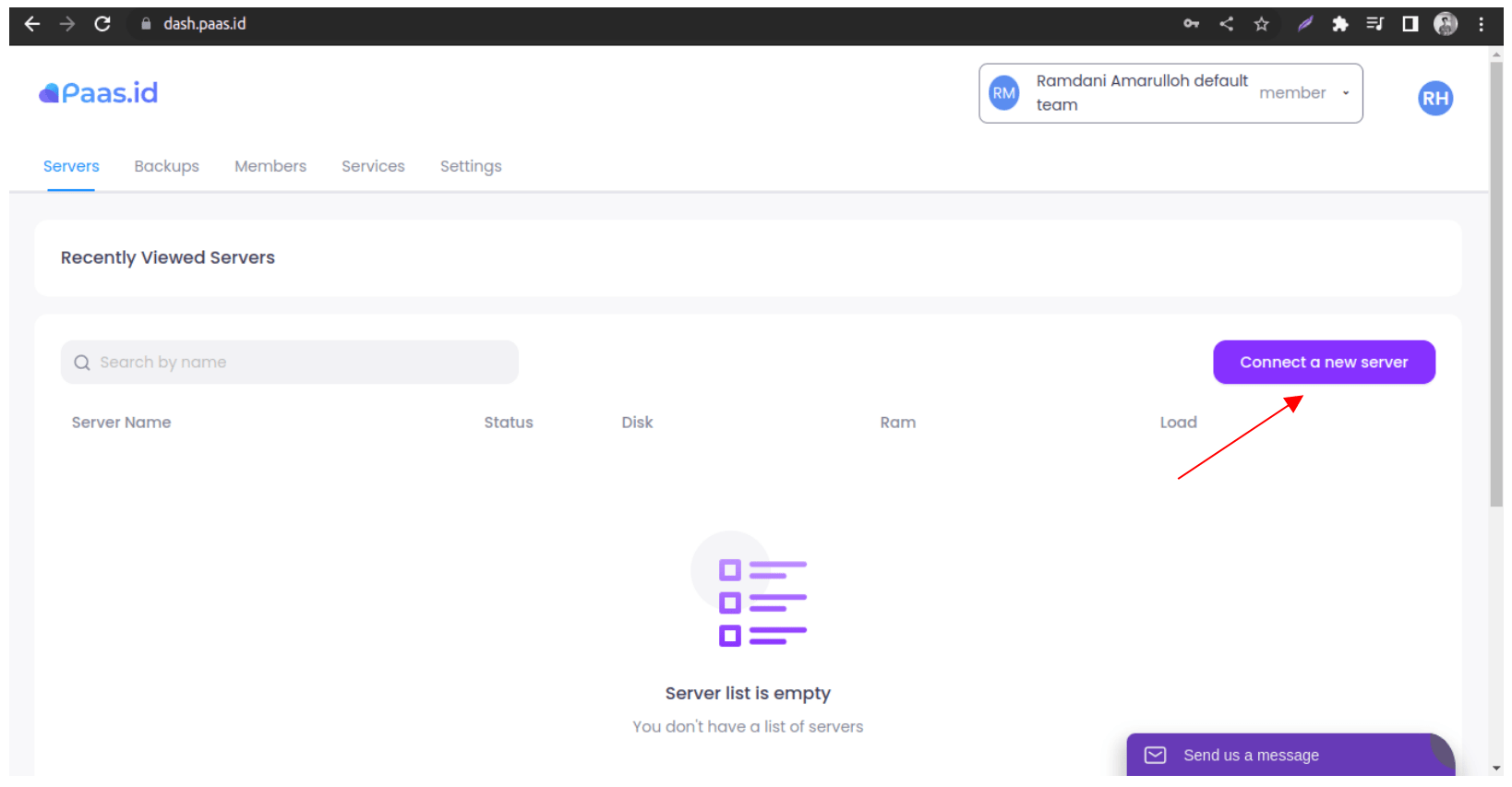Open Chrome three-dot menu

tap(1481, 24)
